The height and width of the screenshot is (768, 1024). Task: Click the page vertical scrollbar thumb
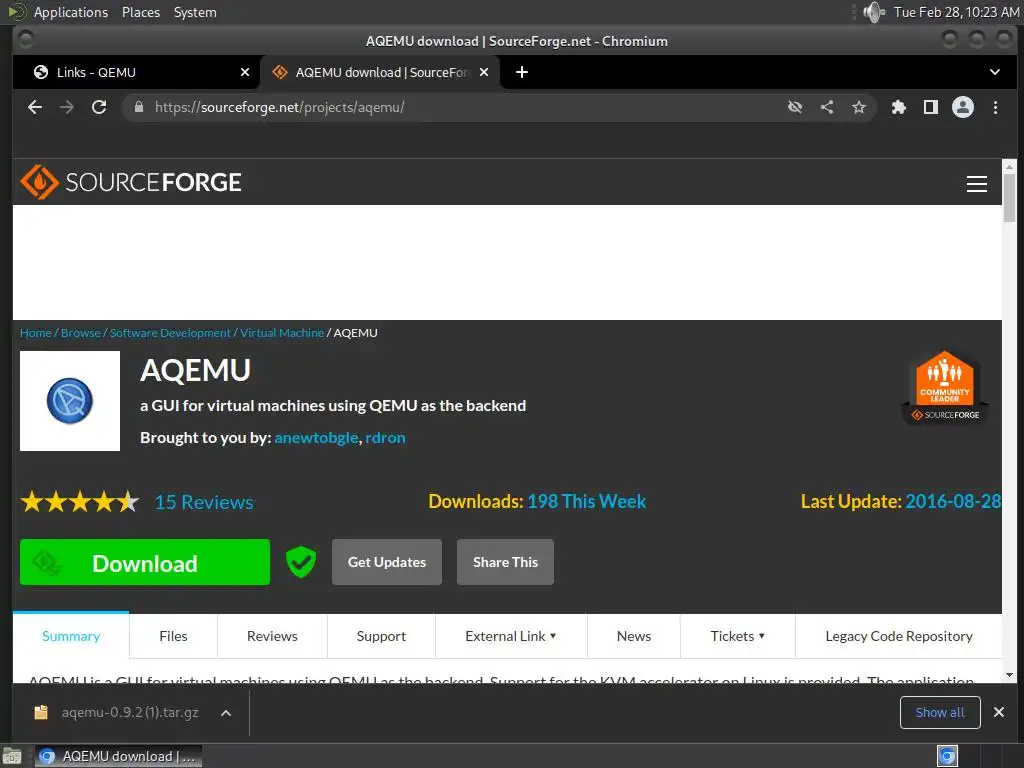[x=1010, y=198]
